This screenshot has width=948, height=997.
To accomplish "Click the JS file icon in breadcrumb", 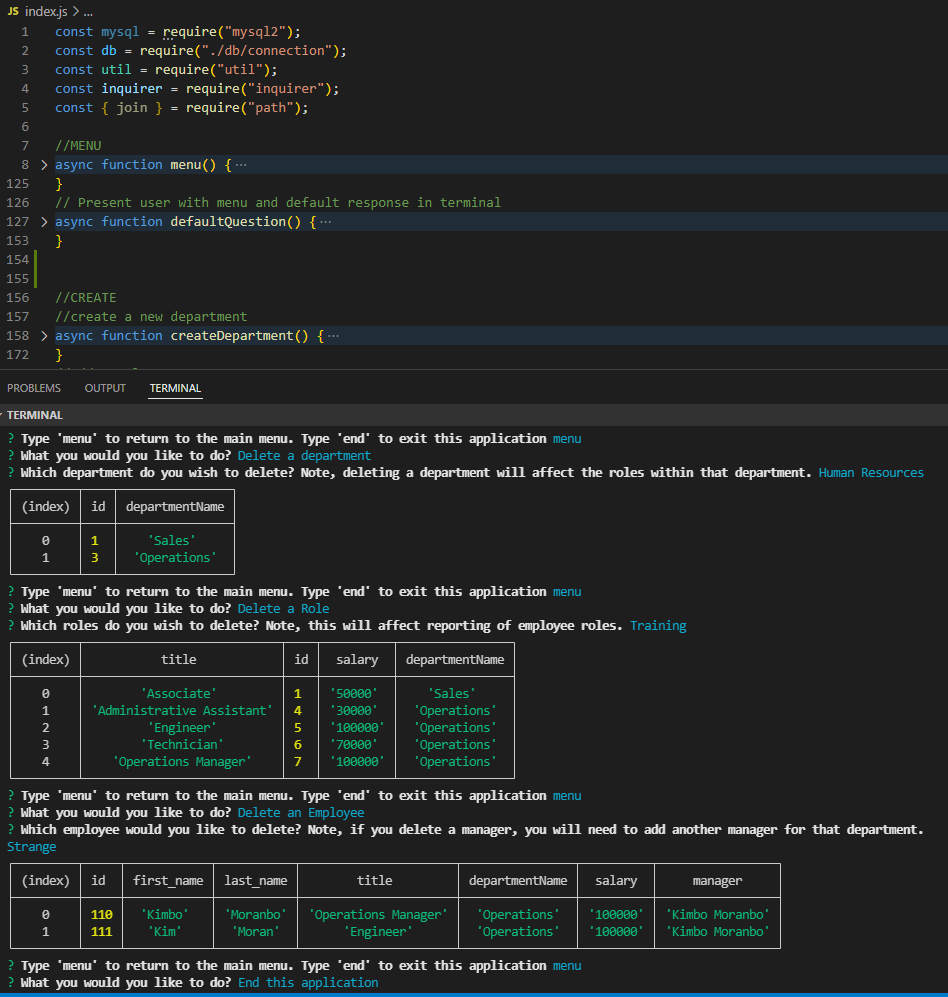I will [13, 11].
